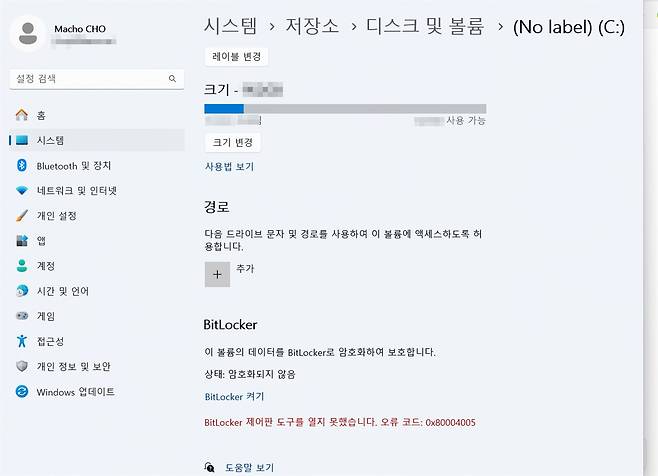Open the 사용법 보기 link

pyautogui.click(x=229, y=167)
